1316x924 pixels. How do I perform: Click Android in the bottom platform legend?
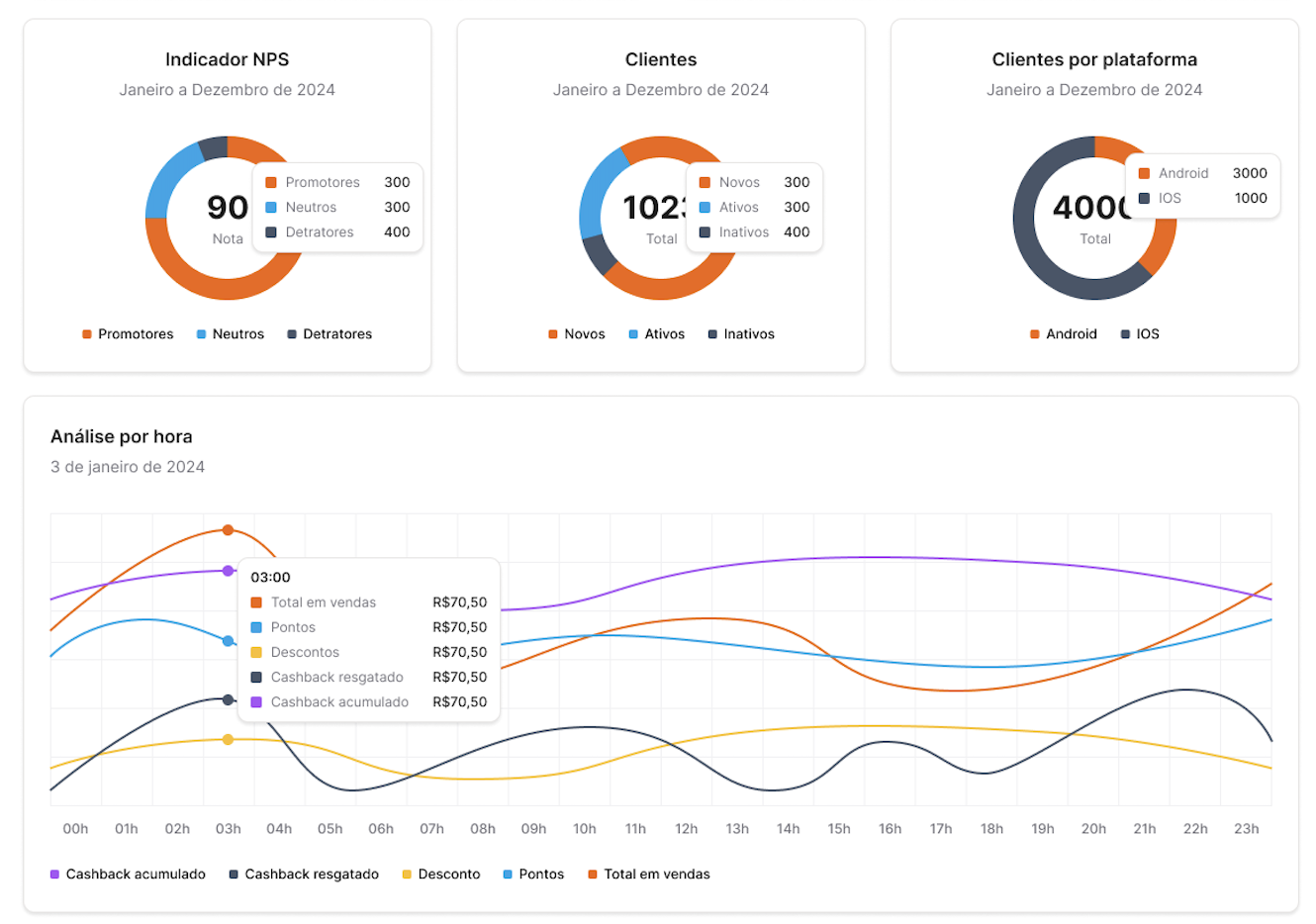1064,334
